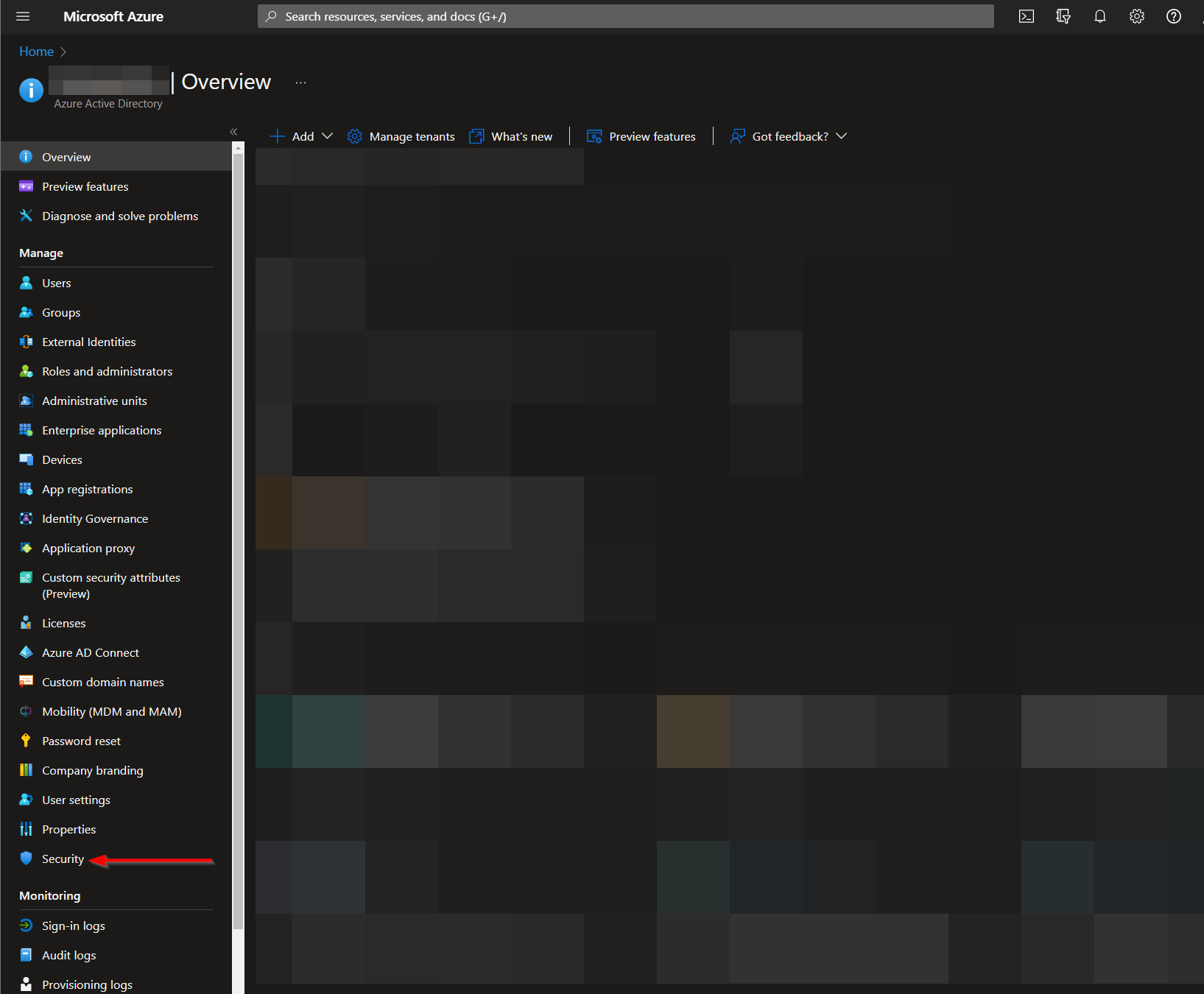Click the Password reset key icon
This screenshot has height=994, width=1204.
point(26,741)
